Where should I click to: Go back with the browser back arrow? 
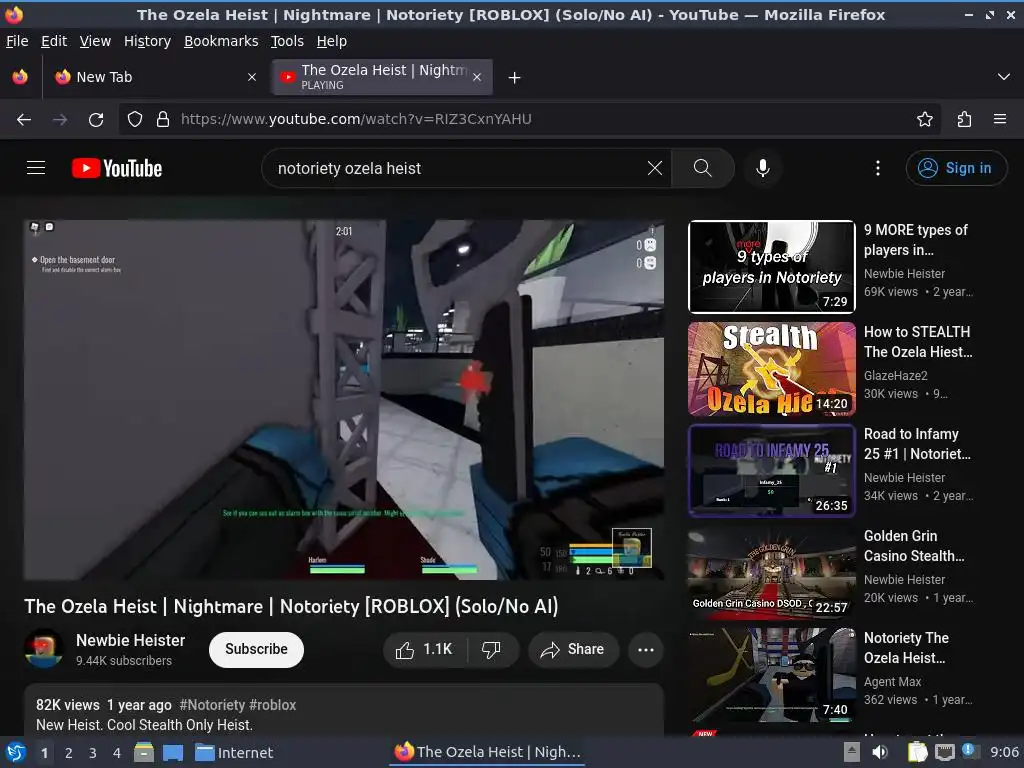[x=24, y=119]
